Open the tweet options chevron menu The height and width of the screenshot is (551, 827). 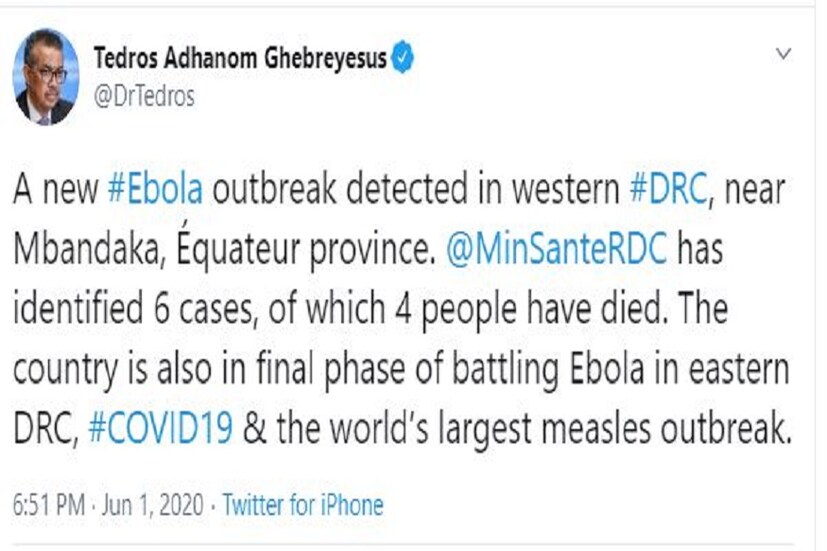(784, 54)
